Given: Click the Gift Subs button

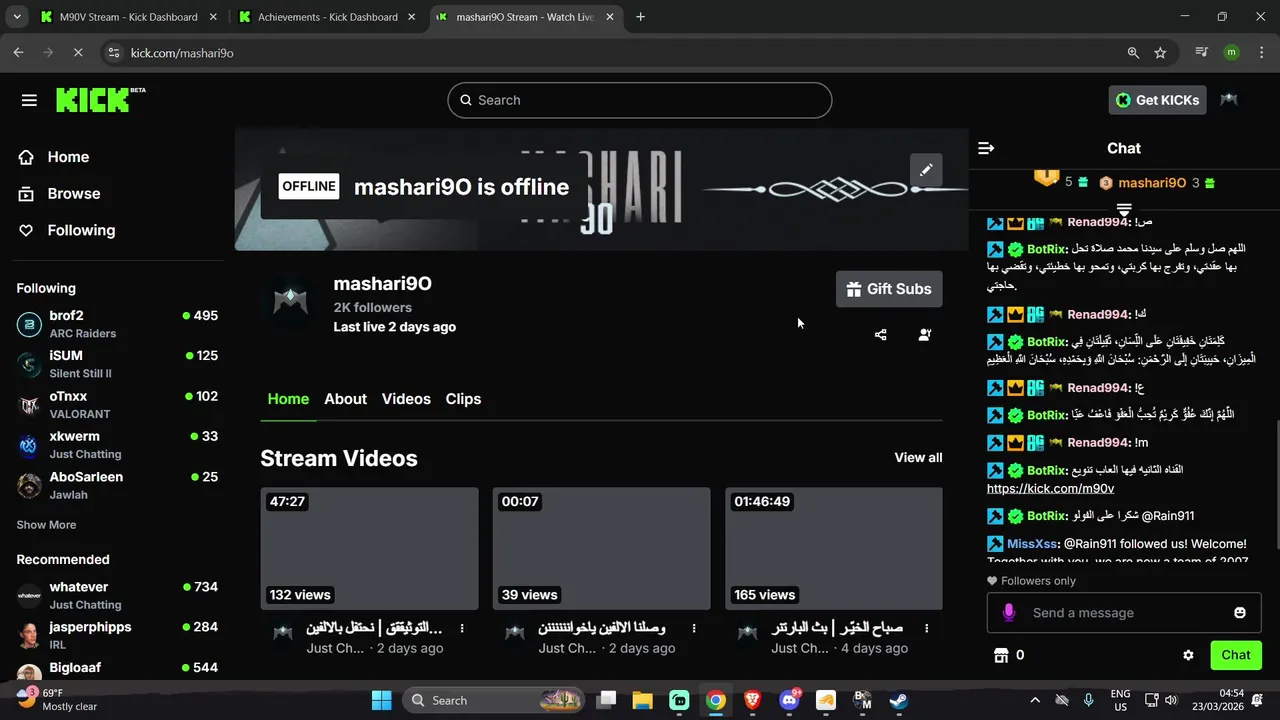Looking at the screenshot, I should point(889,289).
